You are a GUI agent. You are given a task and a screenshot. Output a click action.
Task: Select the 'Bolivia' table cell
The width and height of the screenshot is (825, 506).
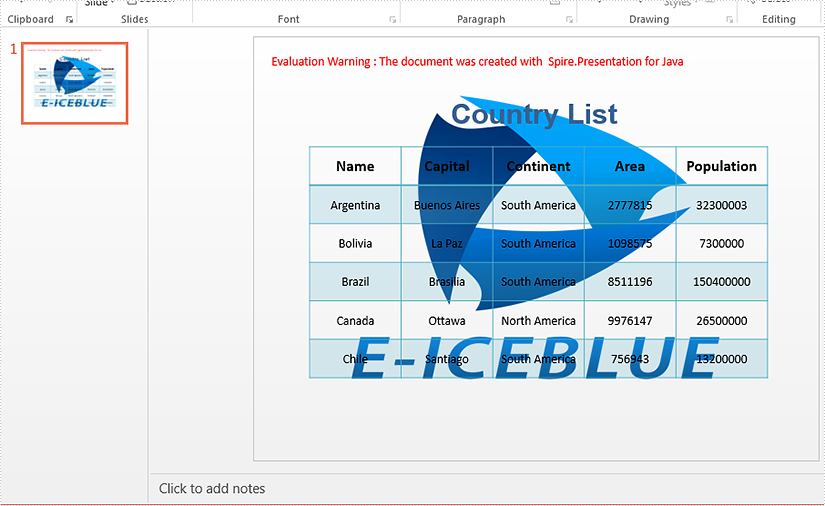click(355, 243)
